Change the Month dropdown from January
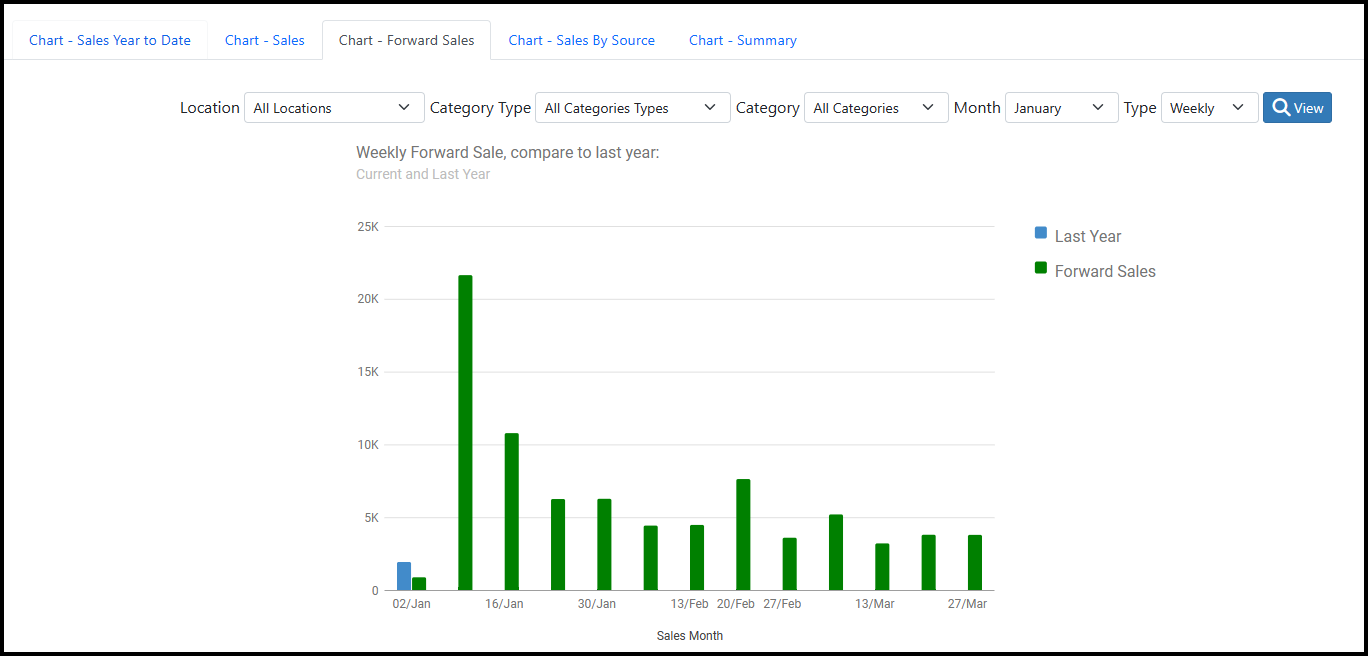 1060,108
